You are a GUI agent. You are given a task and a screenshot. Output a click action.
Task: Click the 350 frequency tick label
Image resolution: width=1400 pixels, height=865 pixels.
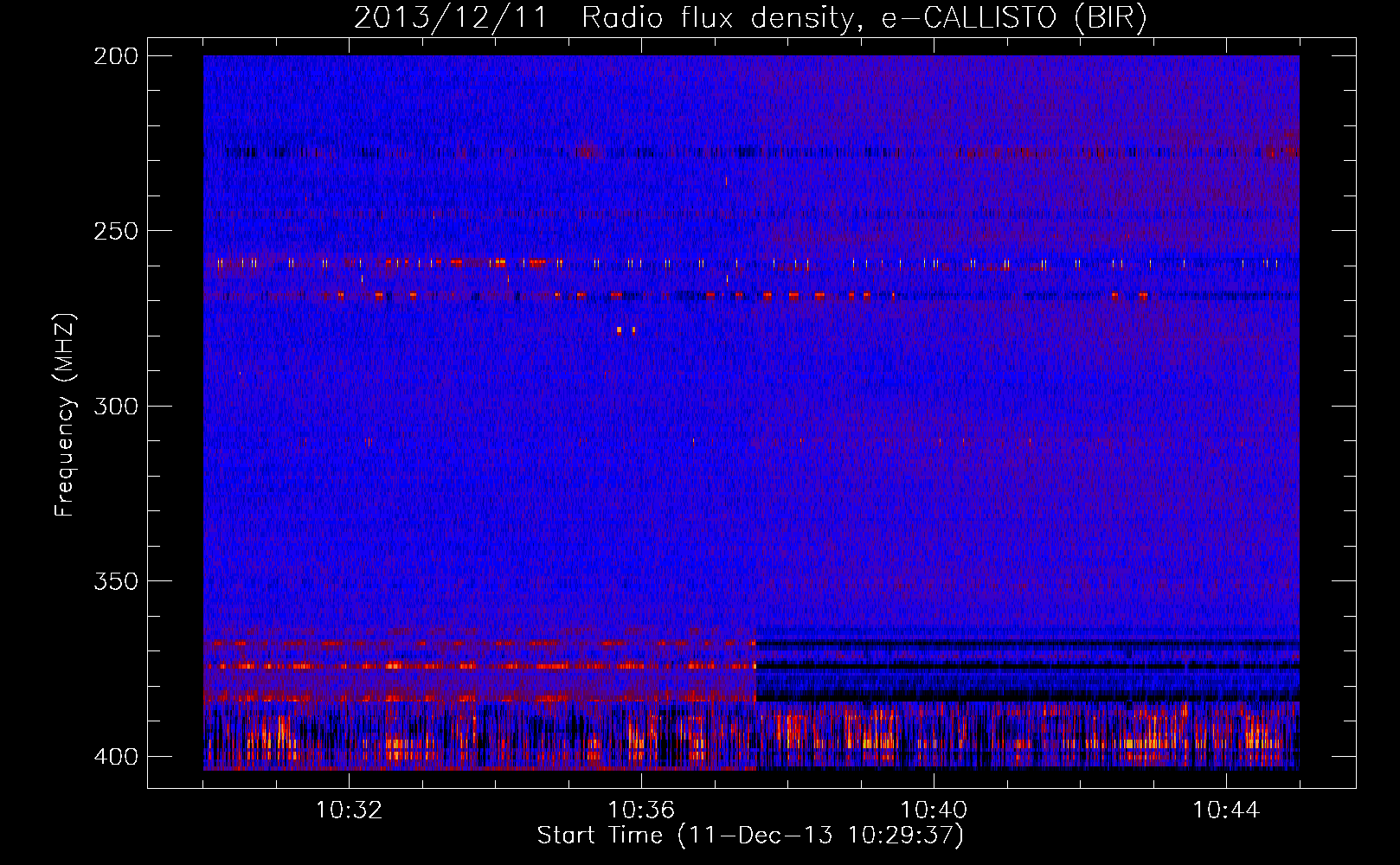coord(115,580)
